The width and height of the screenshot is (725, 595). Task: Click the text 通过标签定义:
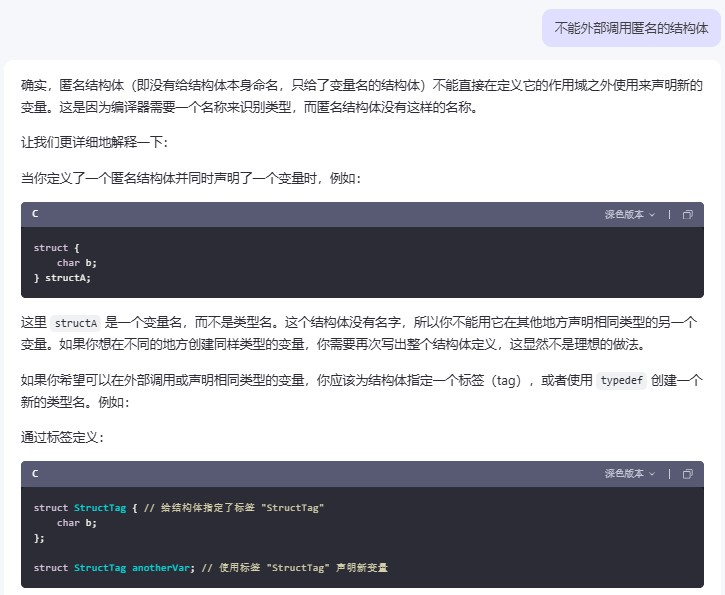coord(62,437)
